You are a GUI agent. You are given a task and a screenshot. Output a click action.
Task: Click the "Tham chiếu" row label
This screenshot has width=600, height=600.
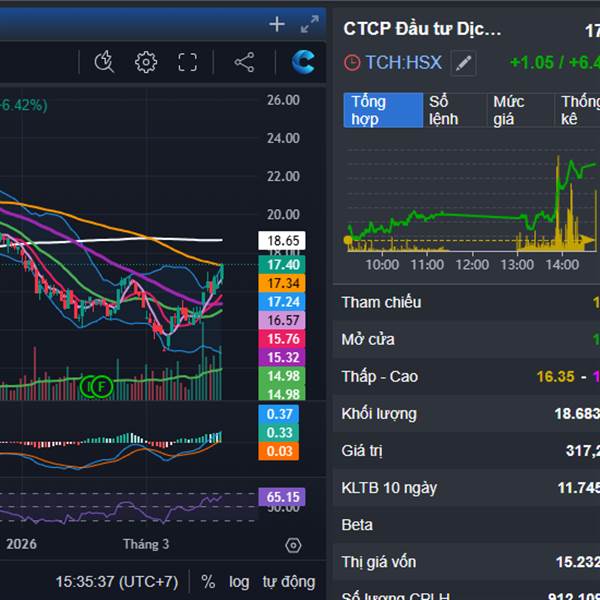[x=382, y=302]
